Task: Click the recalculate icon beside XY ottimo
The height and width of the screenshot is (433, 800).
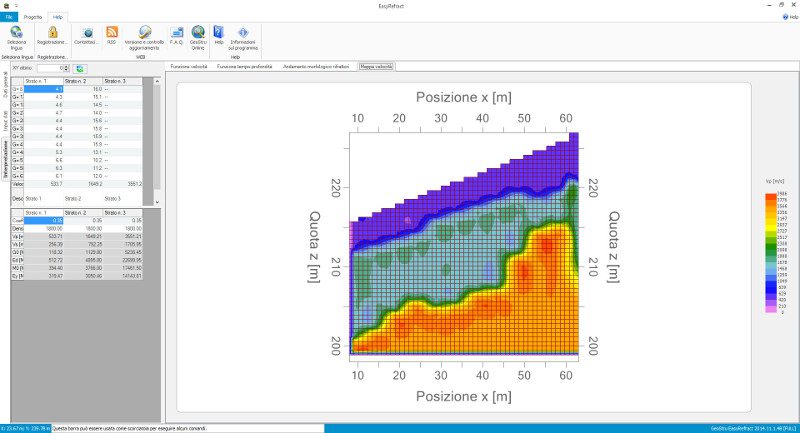Action: click(x=80, y=68)
